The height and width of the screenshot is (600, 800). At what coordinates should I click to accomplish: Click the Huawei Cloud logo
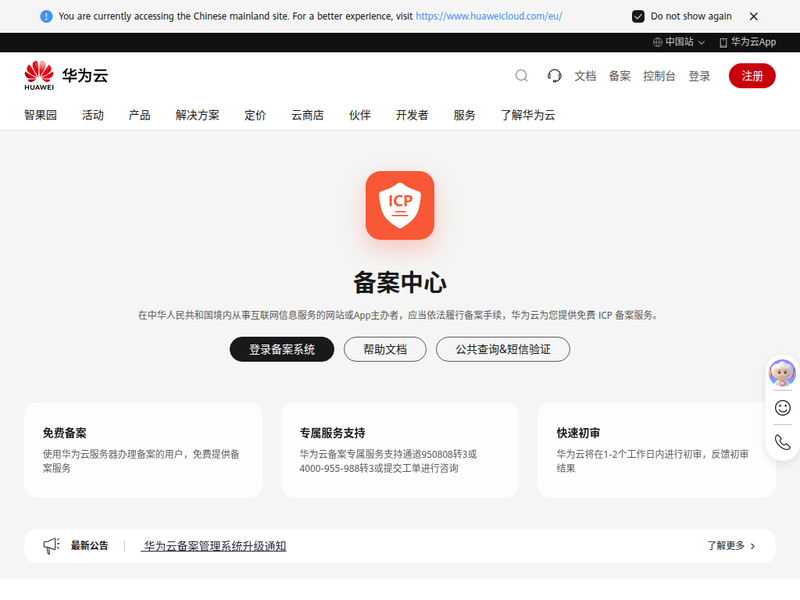tap(66, 76)
